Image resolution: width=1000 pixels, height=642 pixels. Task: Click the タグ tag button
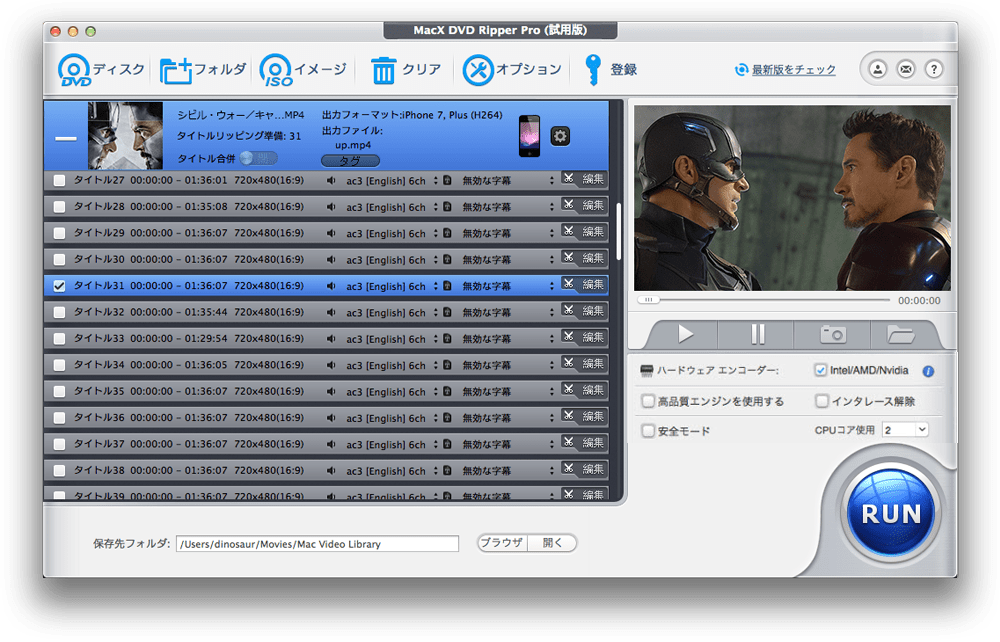350,161
